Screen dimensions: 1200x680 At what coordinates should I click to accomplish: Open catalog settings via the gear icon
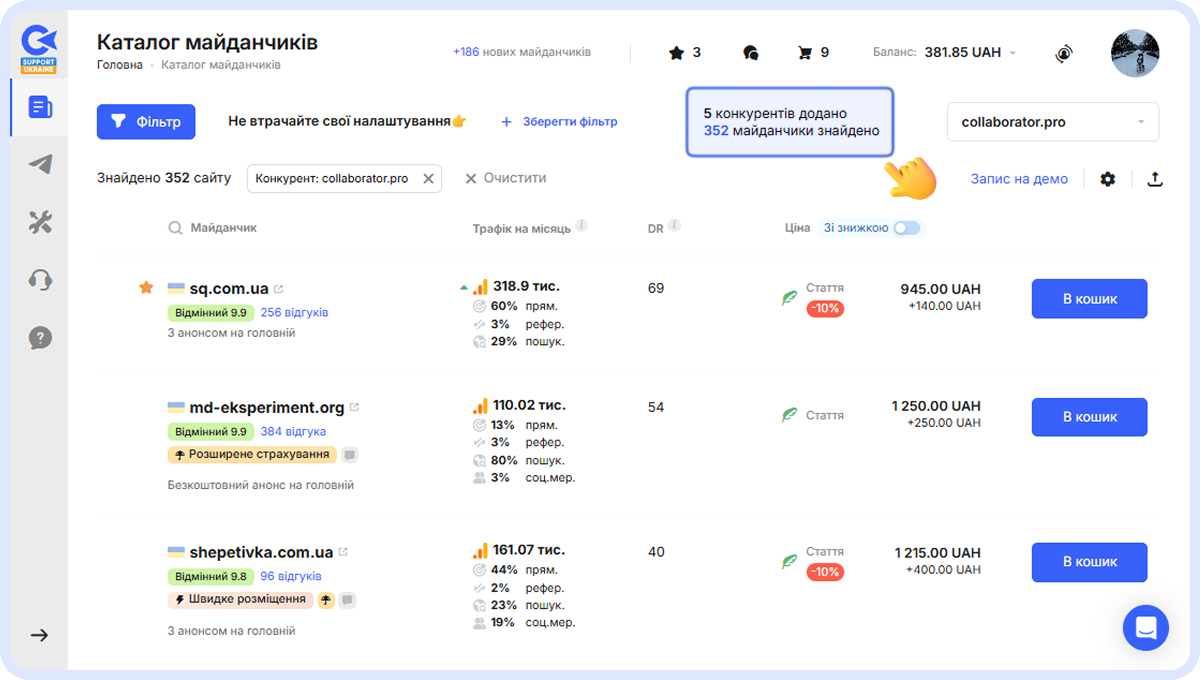pyautogui.click(x=1108, y=178)
